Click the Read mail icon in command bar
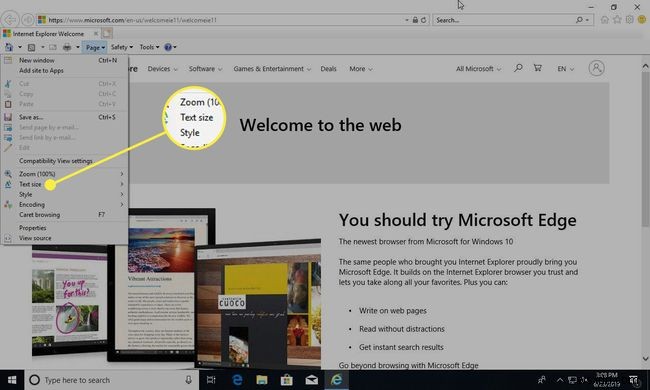 [x=53, y=47]
